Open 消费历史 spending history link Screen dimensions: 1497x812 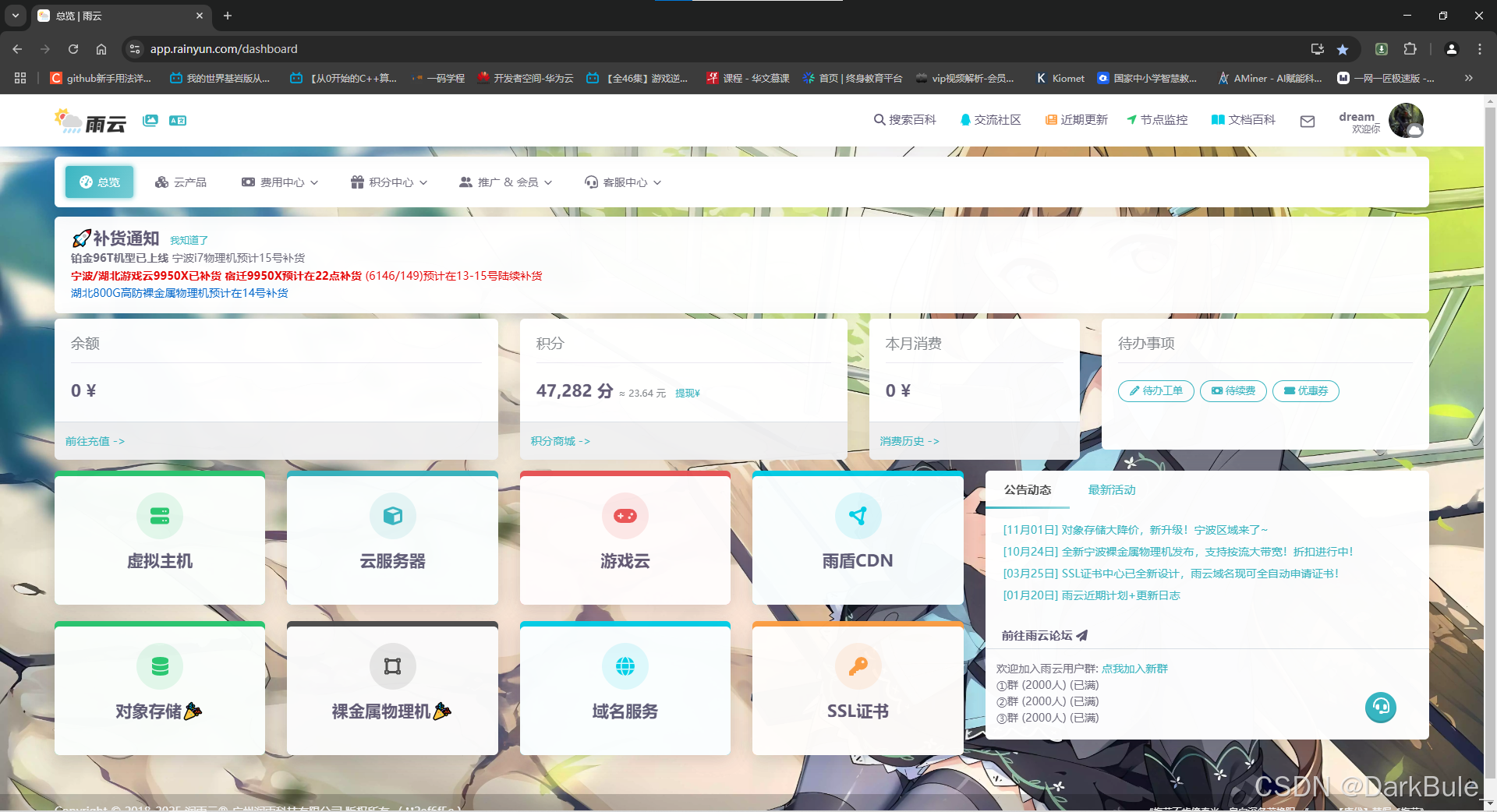910,441
